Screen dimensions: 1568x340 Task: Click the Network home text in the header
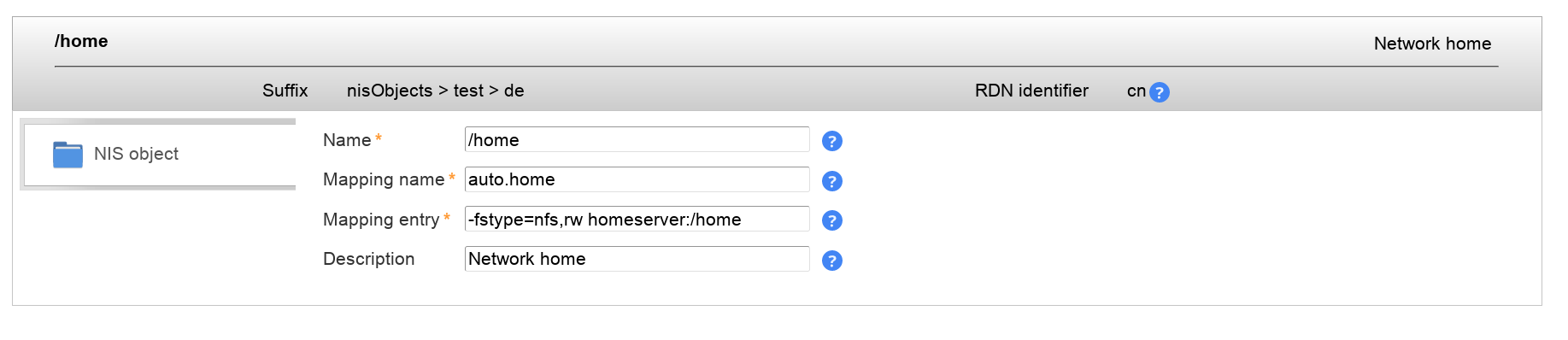(x=1432, y=44)
